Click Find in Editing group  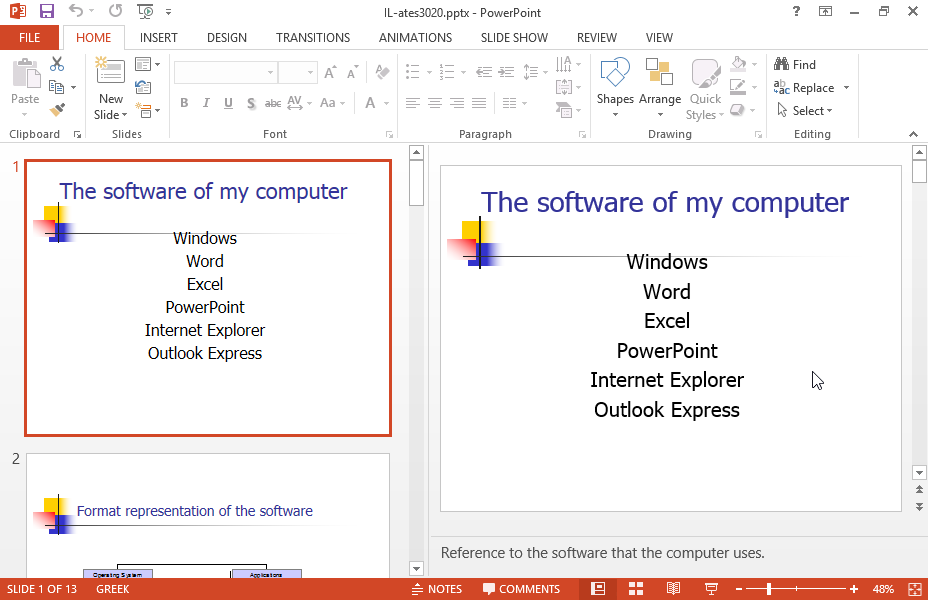pos(795,64)
